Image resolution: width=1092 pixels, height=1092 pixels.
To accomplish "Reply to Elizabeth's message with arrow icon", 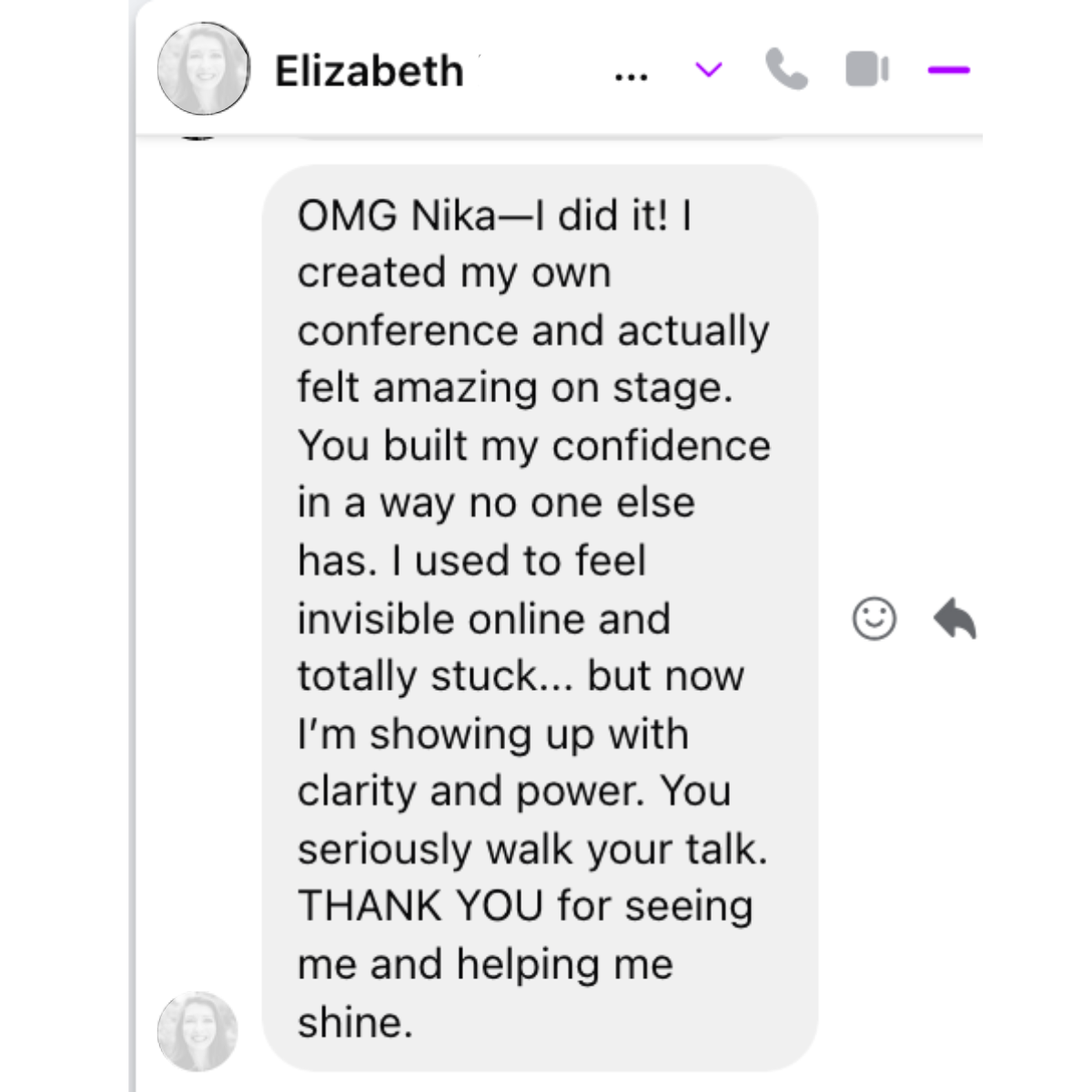I will (x=955, y=619).
